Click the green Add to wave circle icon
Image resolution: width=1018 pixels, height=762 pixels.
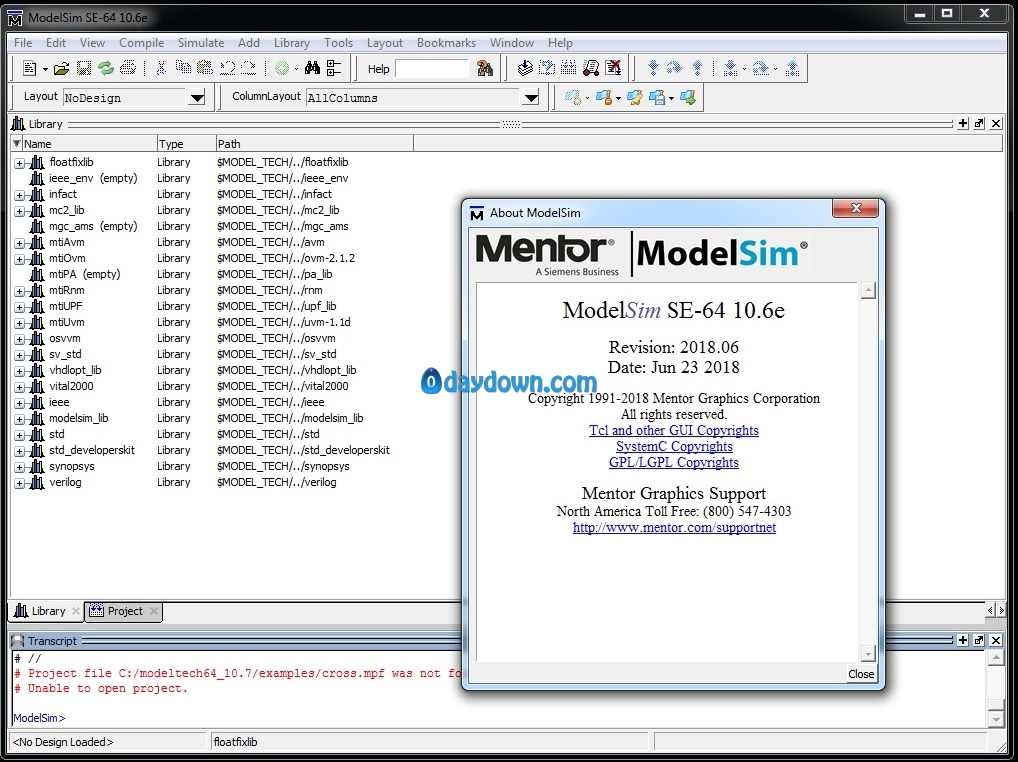click(282, 68)
